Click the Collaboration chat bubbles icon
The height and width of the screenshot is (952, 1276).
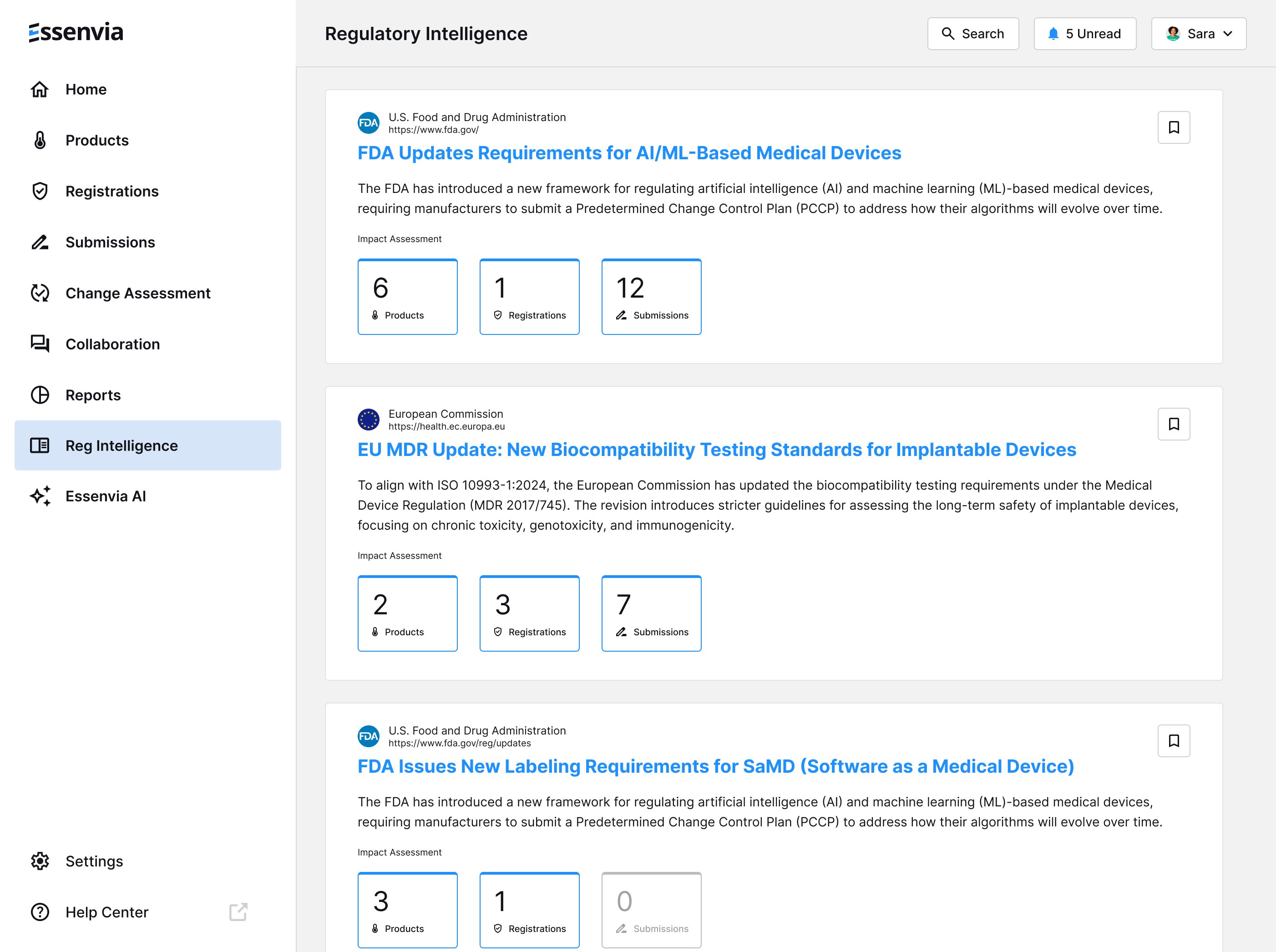pos(40,344)
